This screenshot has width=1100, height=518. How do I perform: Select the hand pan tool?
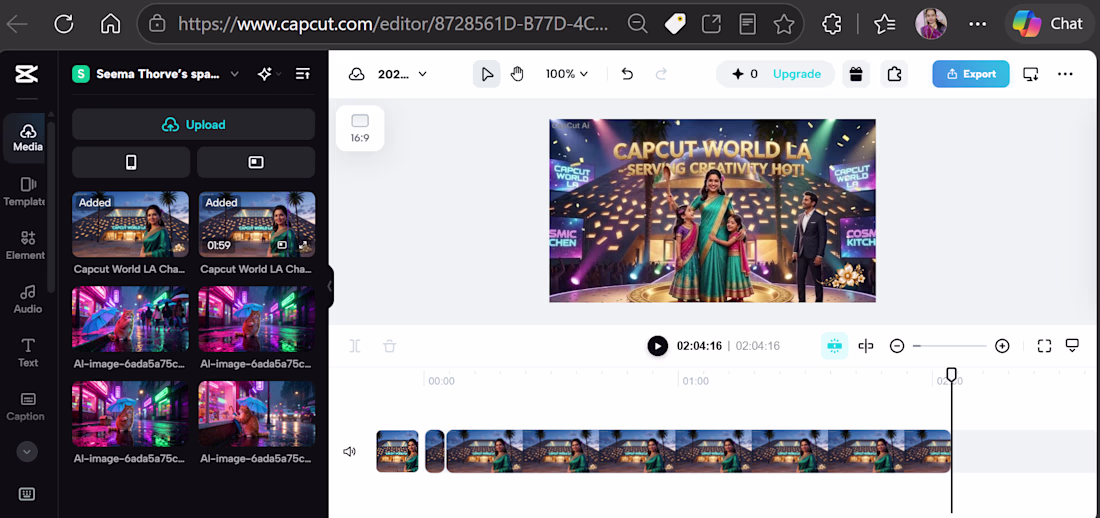517,74
